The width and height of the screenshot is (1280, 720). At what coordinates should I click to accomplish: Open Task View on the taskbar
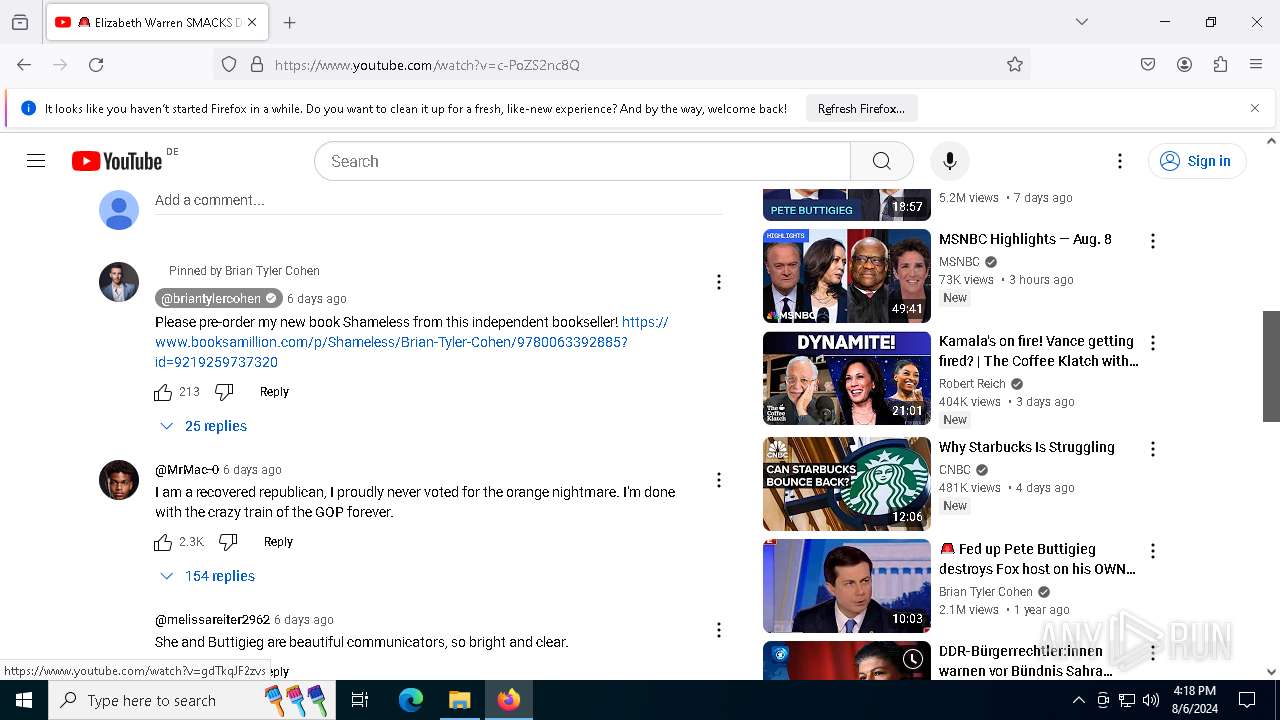pos(360,700)
